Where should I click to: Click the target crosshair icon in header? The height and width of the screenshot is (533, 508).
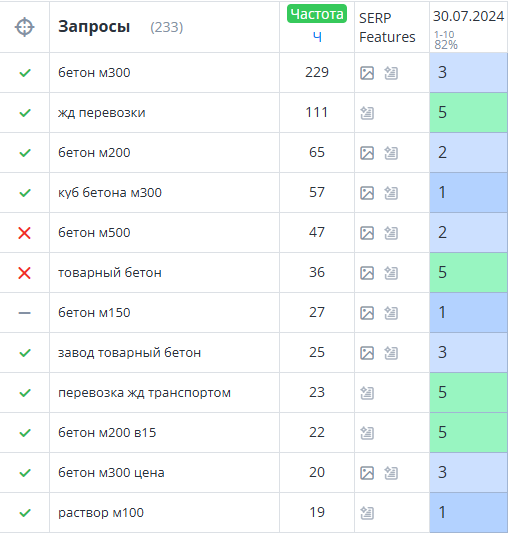point(24,27)
